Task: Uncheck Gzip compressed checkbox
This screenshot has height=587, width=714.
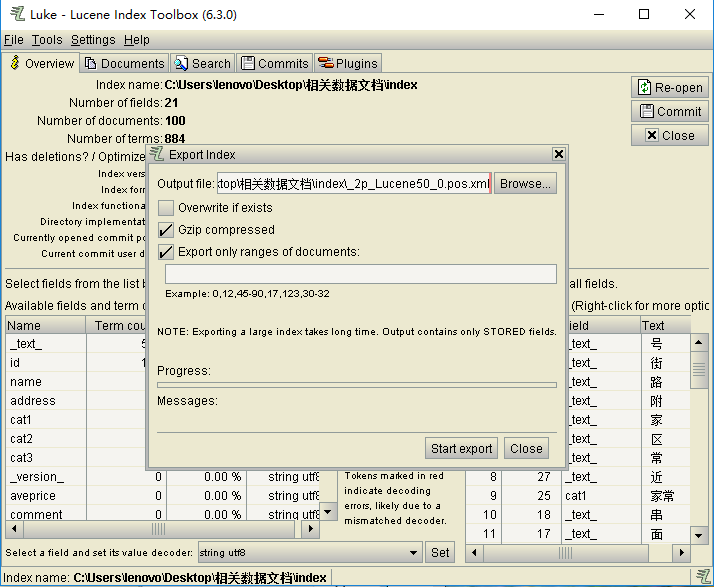Action: (x=166, y=230)
